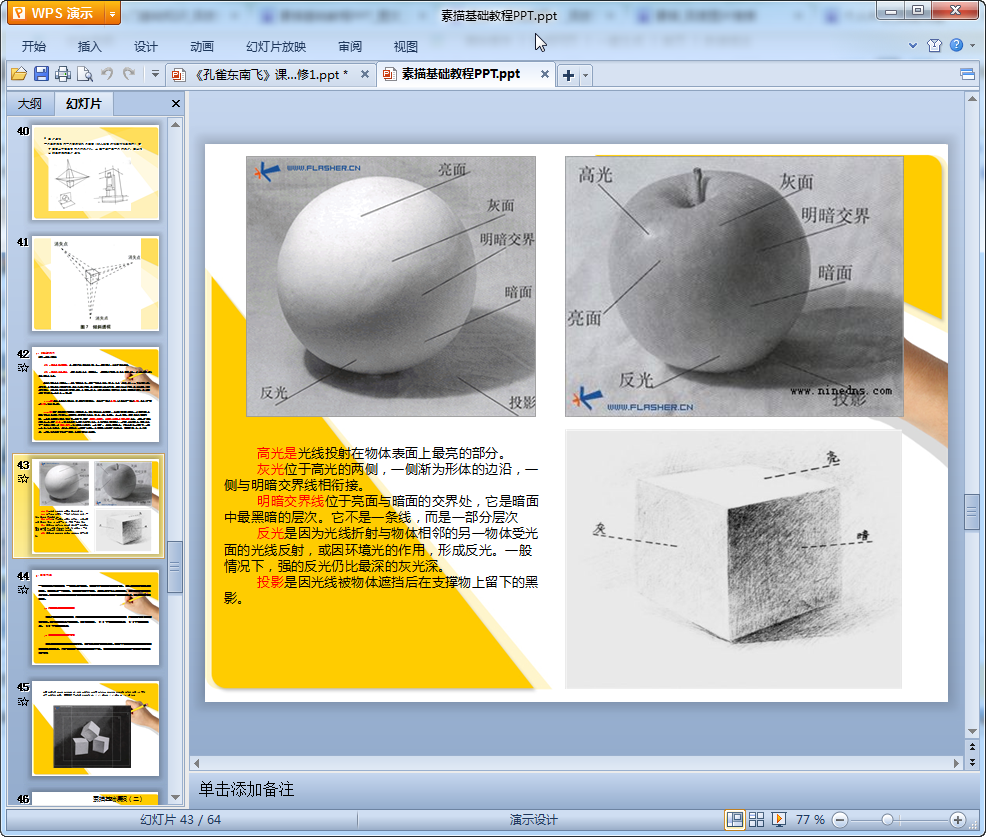Screen dimensions: 986x837
Task: Click the animation star icon under slide 42
Action: pos(23,368)
